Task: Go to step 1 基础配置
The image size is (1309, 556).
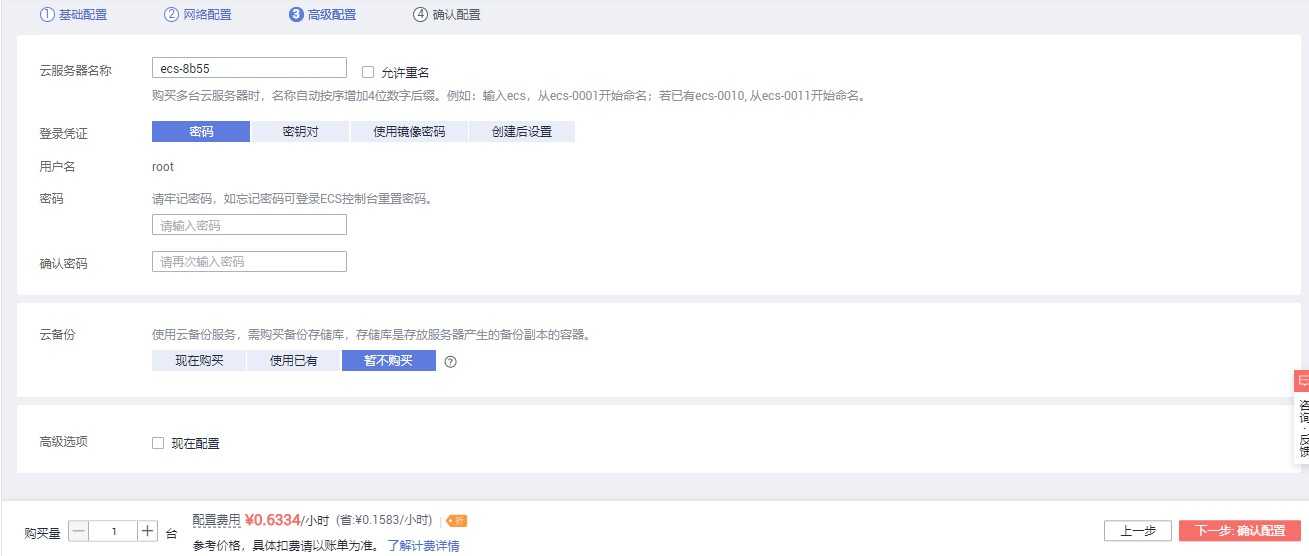Action: 74,15
